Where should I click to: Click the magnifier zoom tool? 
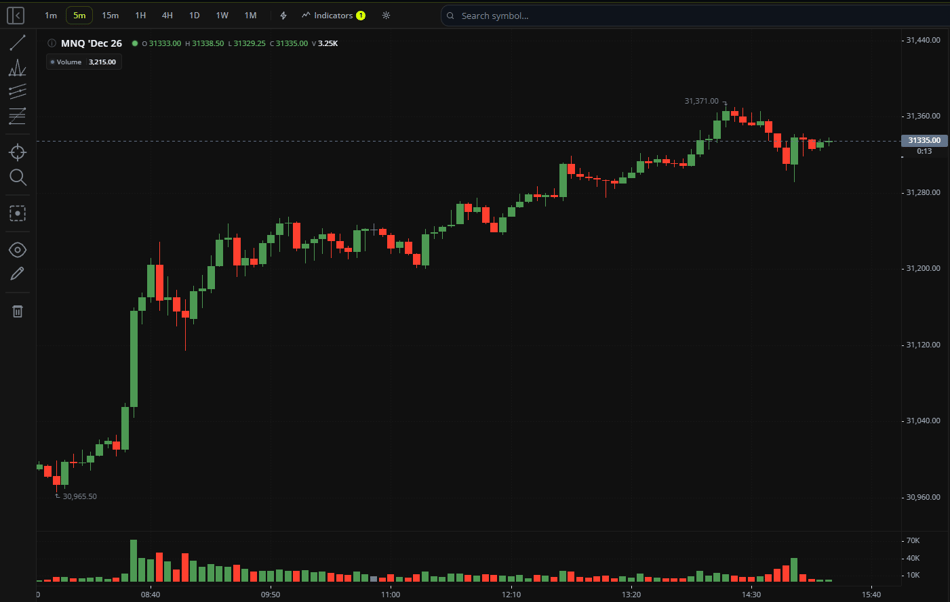click(18, 177)
